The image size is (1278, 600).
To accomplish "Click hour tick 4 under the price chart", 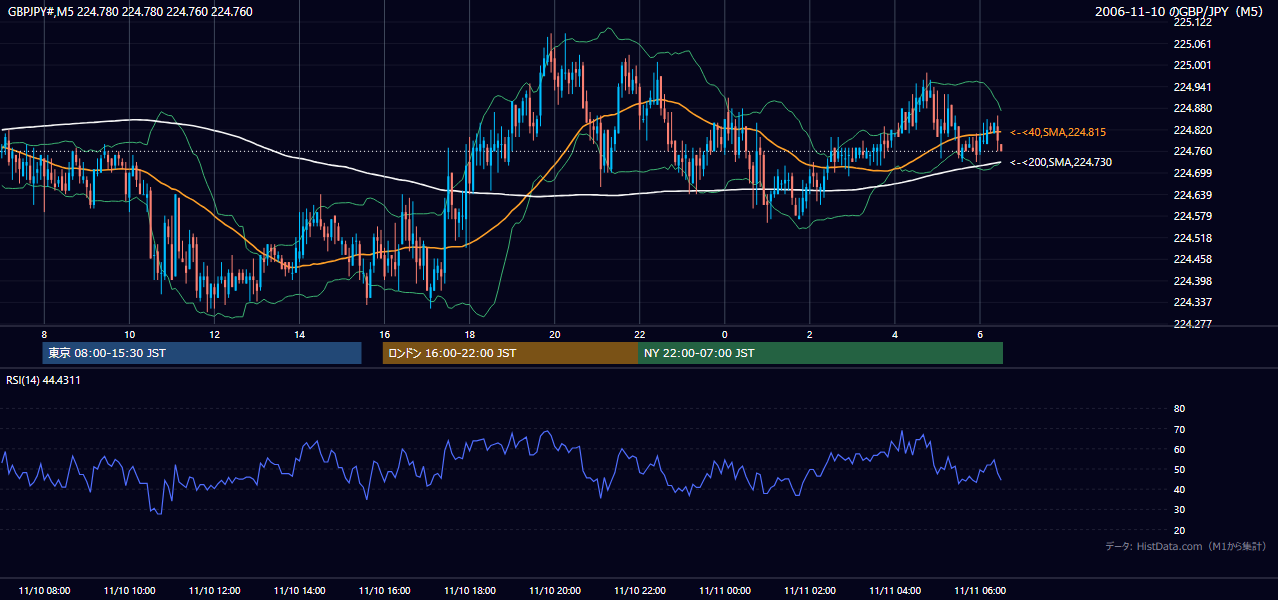I will pos(895,334).
